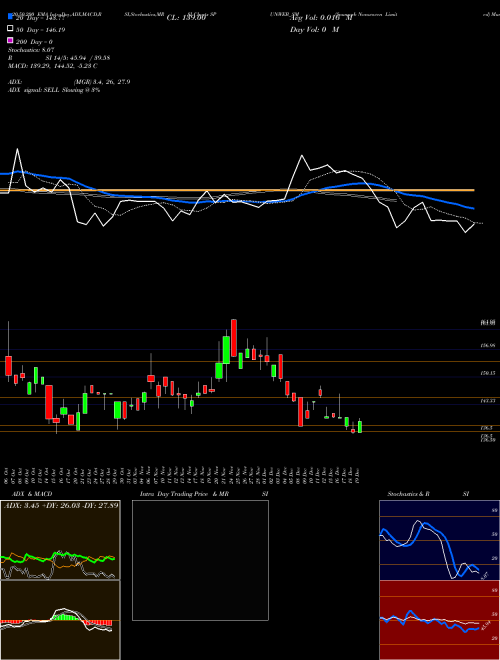Click the 'CL: 139.00' close price label
The width and height of the screenshot is (500, 660).
point(186,18)
